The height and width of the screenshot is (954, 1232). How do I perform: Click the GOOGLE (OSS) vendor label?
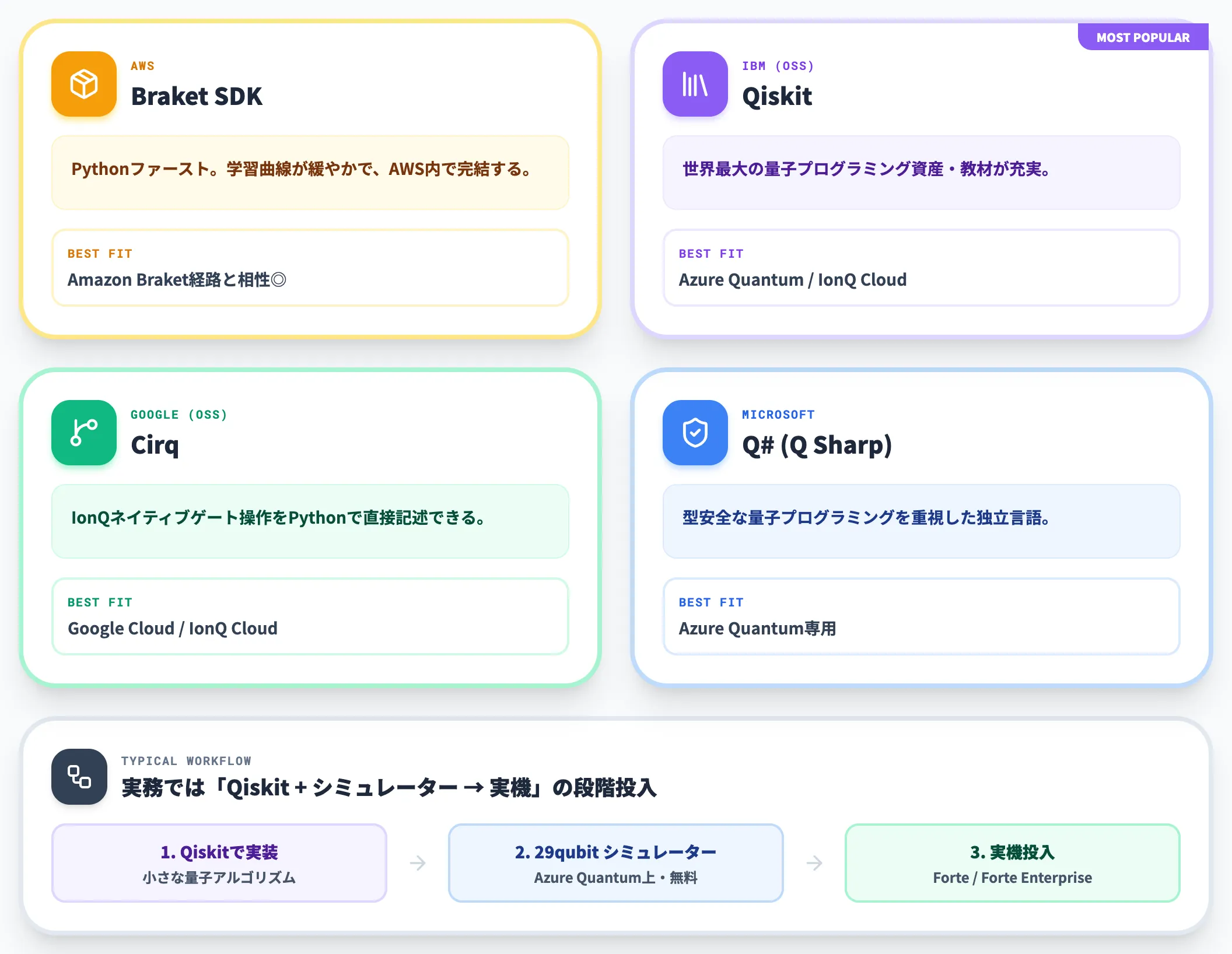coord(179,415)
